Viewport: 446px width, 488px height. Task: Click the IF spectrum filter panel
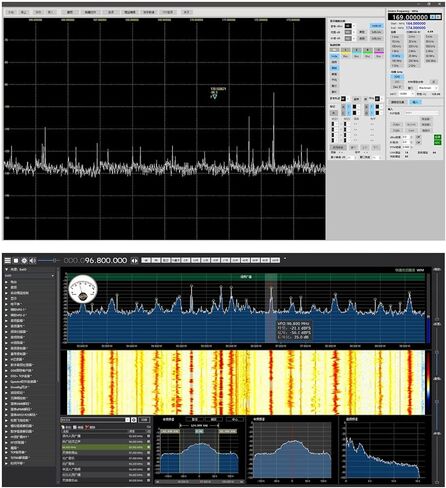point(199,449)
